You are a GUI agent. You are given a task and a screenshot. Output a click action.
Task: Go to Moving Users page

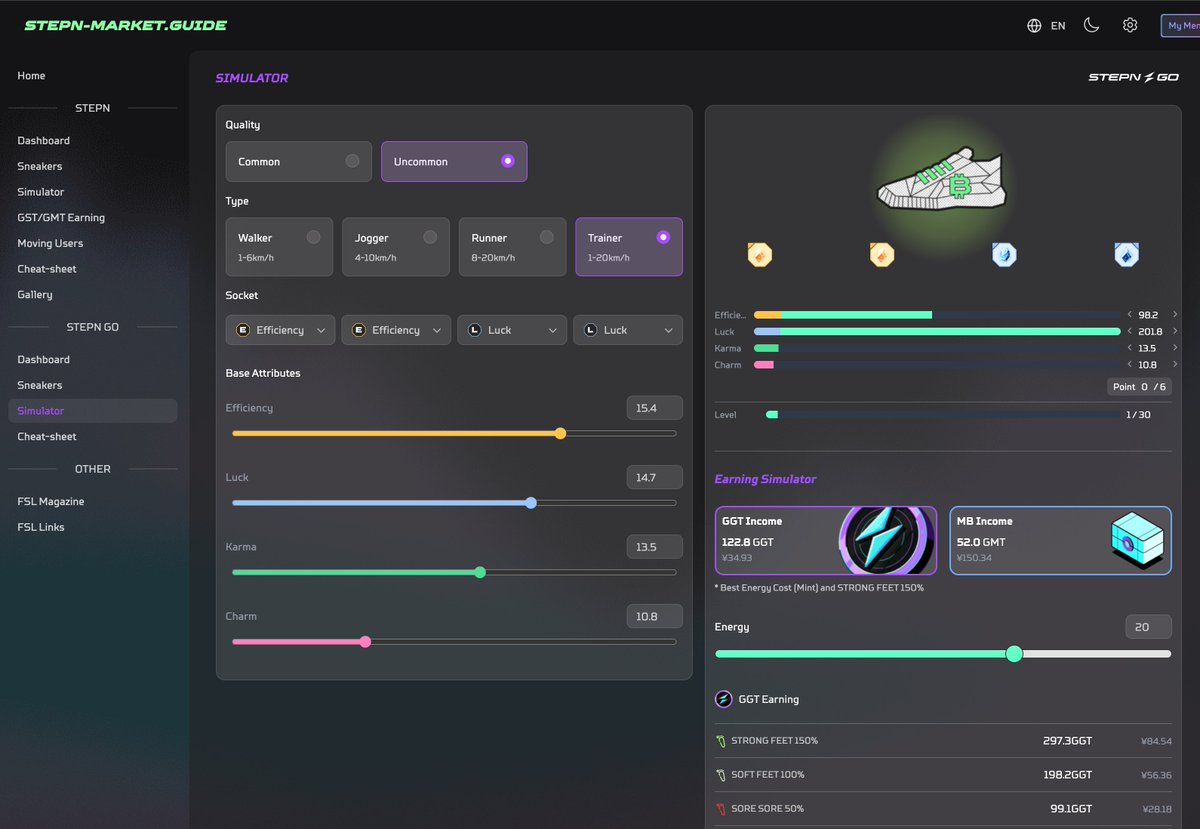click(50, 244)
